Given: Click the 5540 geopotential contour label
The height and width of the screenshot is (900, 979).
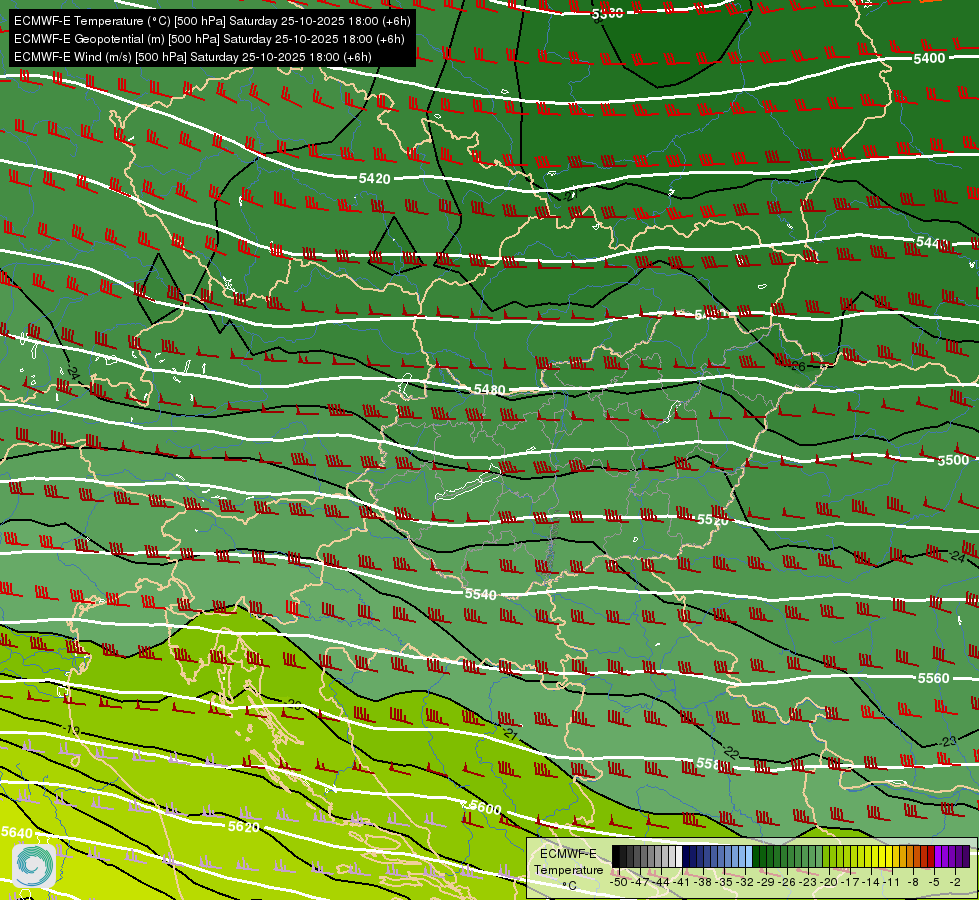Looking at the screenshot, I should pyautogui.click(x=481, y=594).
